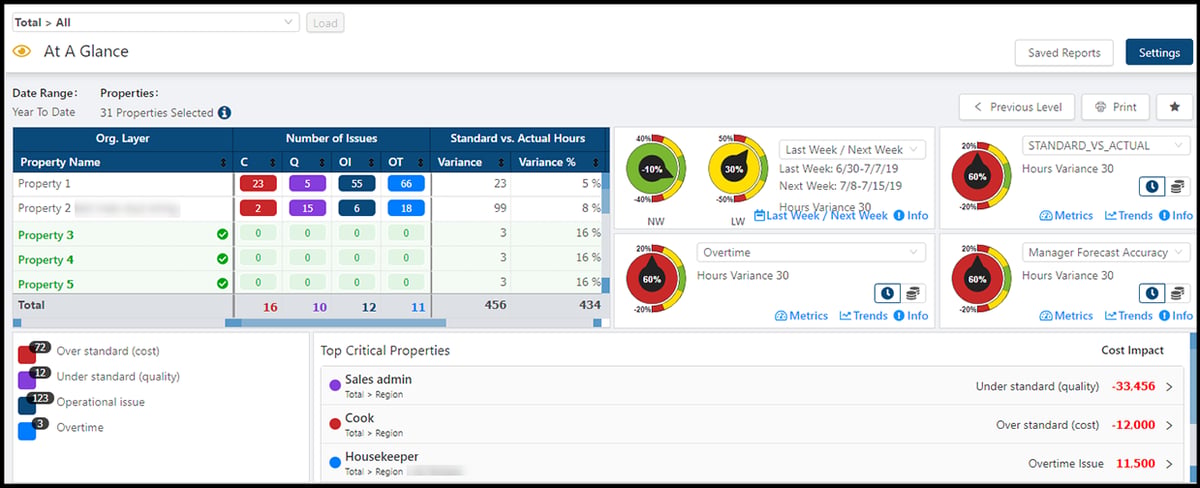Toggle the coins cost view in STANDARD_VS_ACTUAL panel

1176,186
